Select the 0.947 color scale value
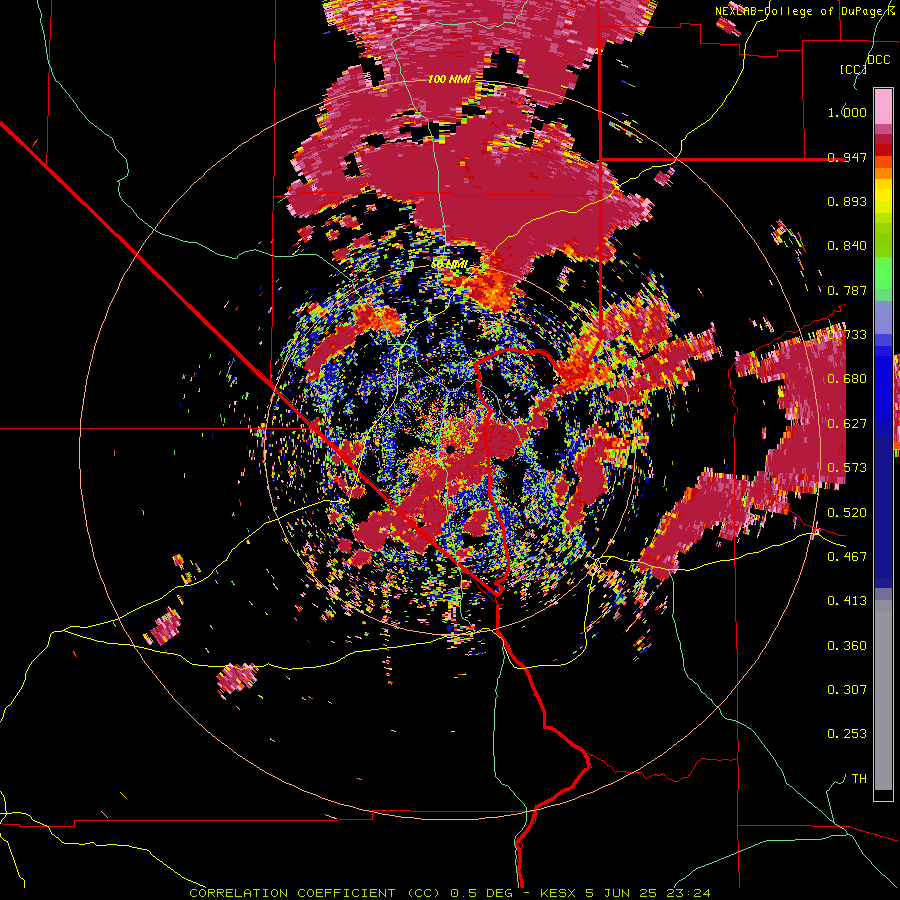The image size is (900, 900). [x=847, y=157]
